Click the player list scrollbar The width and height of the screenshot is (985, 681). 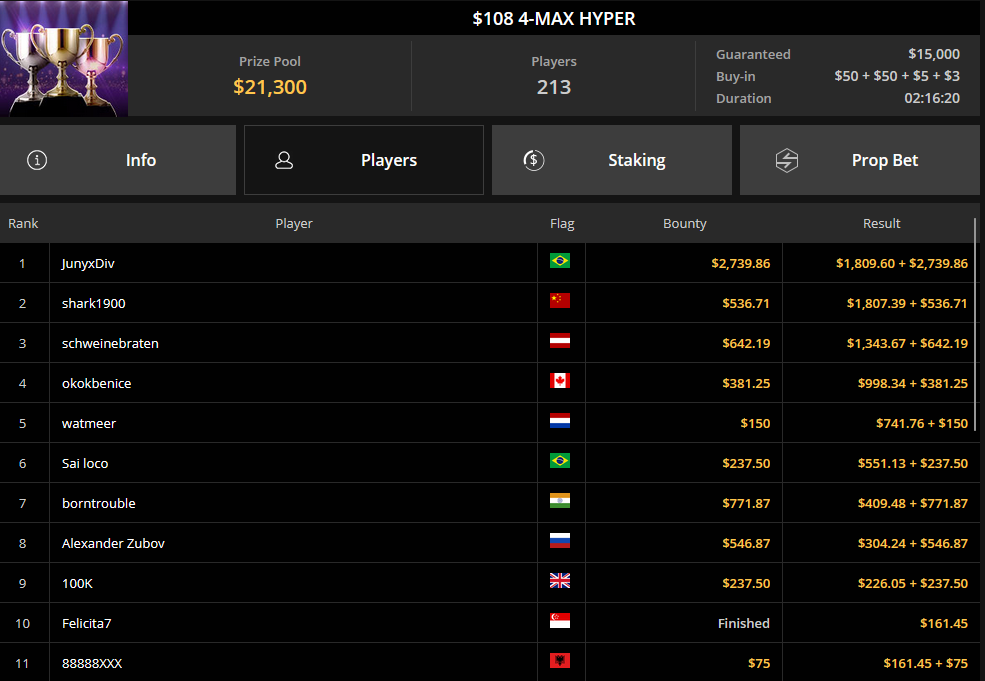coord(976,324)
